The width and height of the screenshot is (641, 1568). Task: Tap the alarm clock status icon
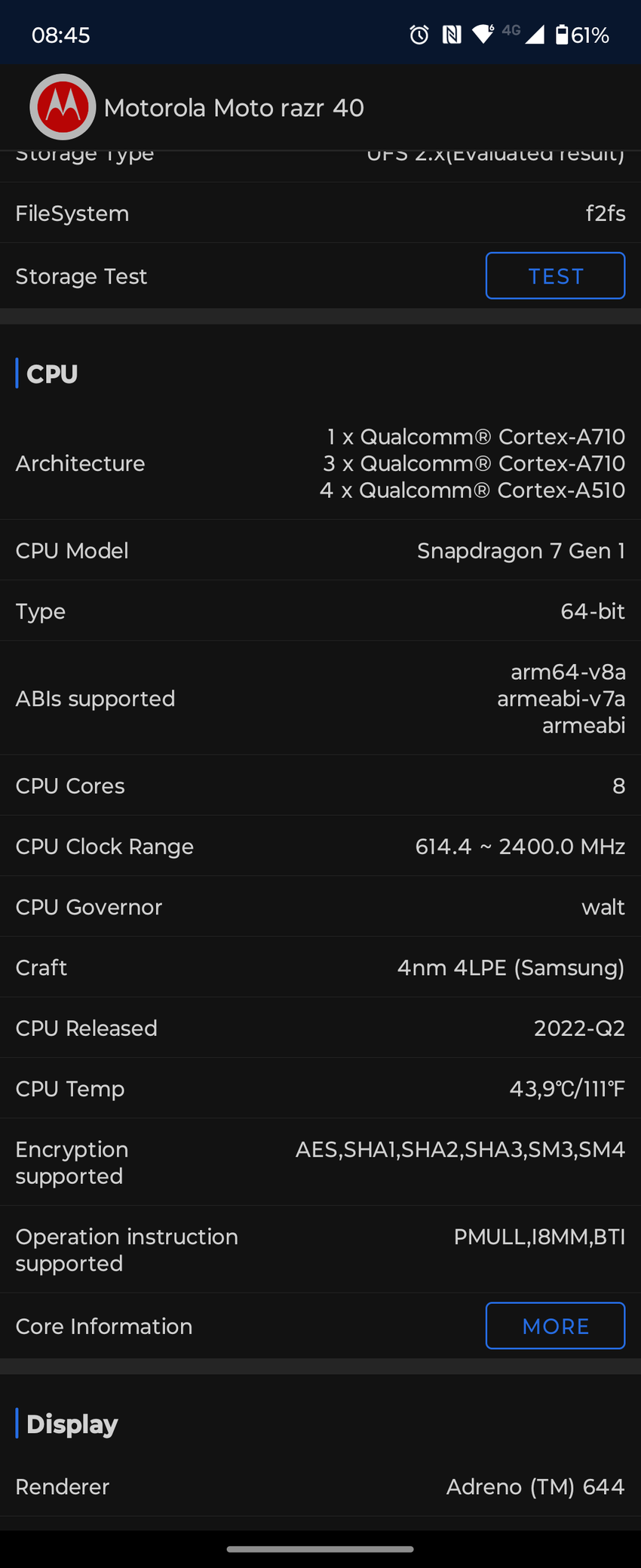point(419,35)
